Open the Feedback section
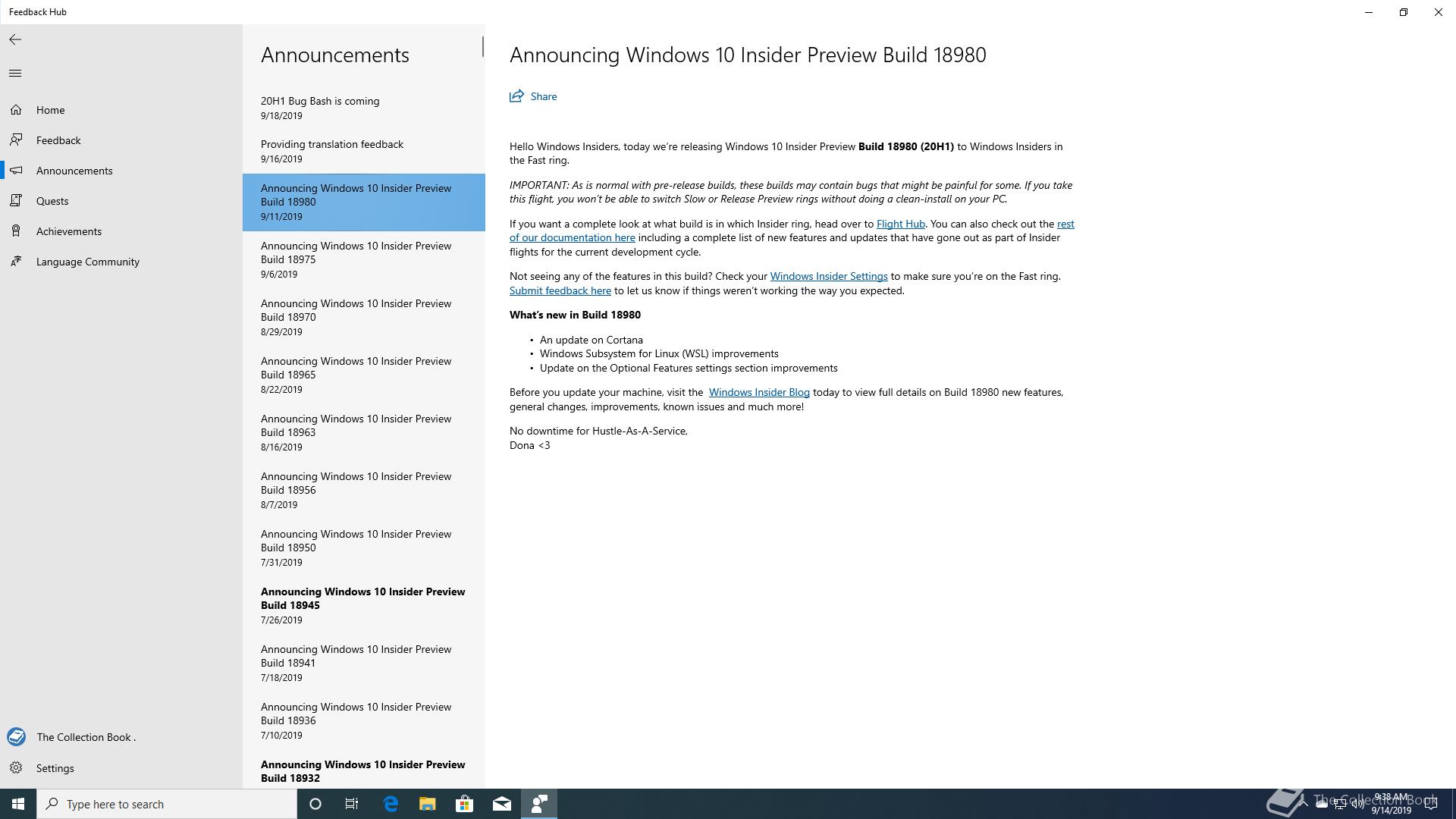The height and width of the screenshot is (819, 1456). pyautogui.click(x=121, y=140)
